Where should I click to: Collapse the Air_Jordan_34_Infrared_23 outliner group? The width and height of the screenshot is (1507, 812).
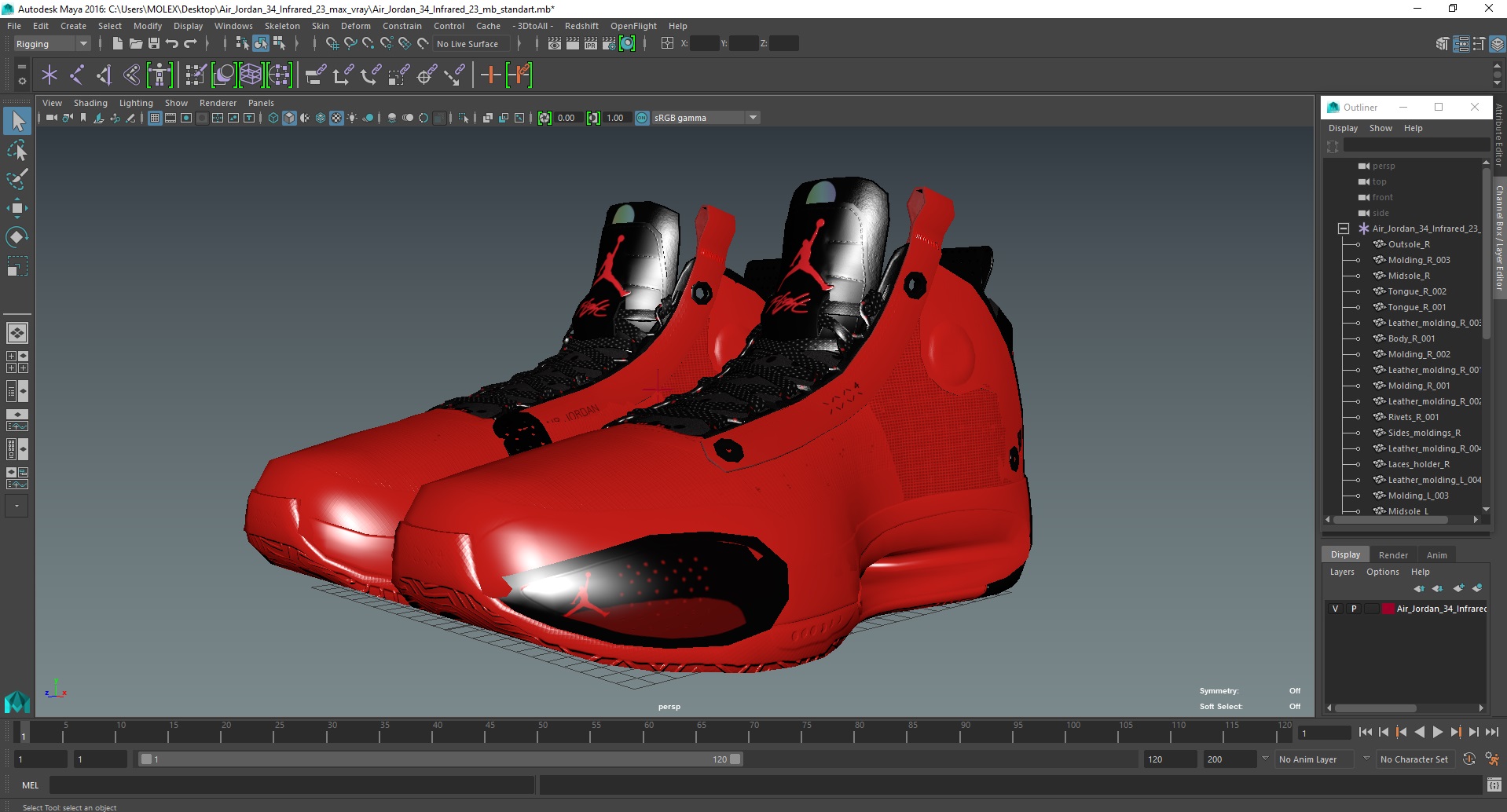[1344, 229]
